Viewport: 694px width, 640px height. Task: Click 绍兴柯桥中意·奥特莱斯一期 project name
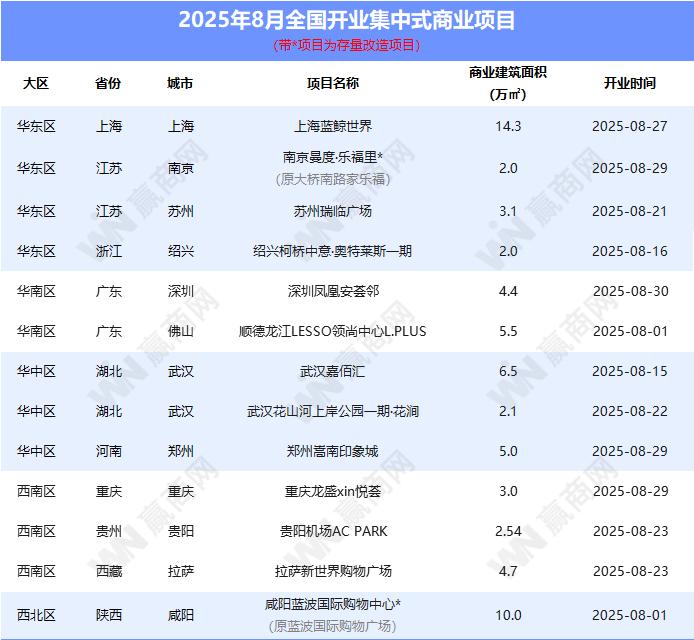332,251
